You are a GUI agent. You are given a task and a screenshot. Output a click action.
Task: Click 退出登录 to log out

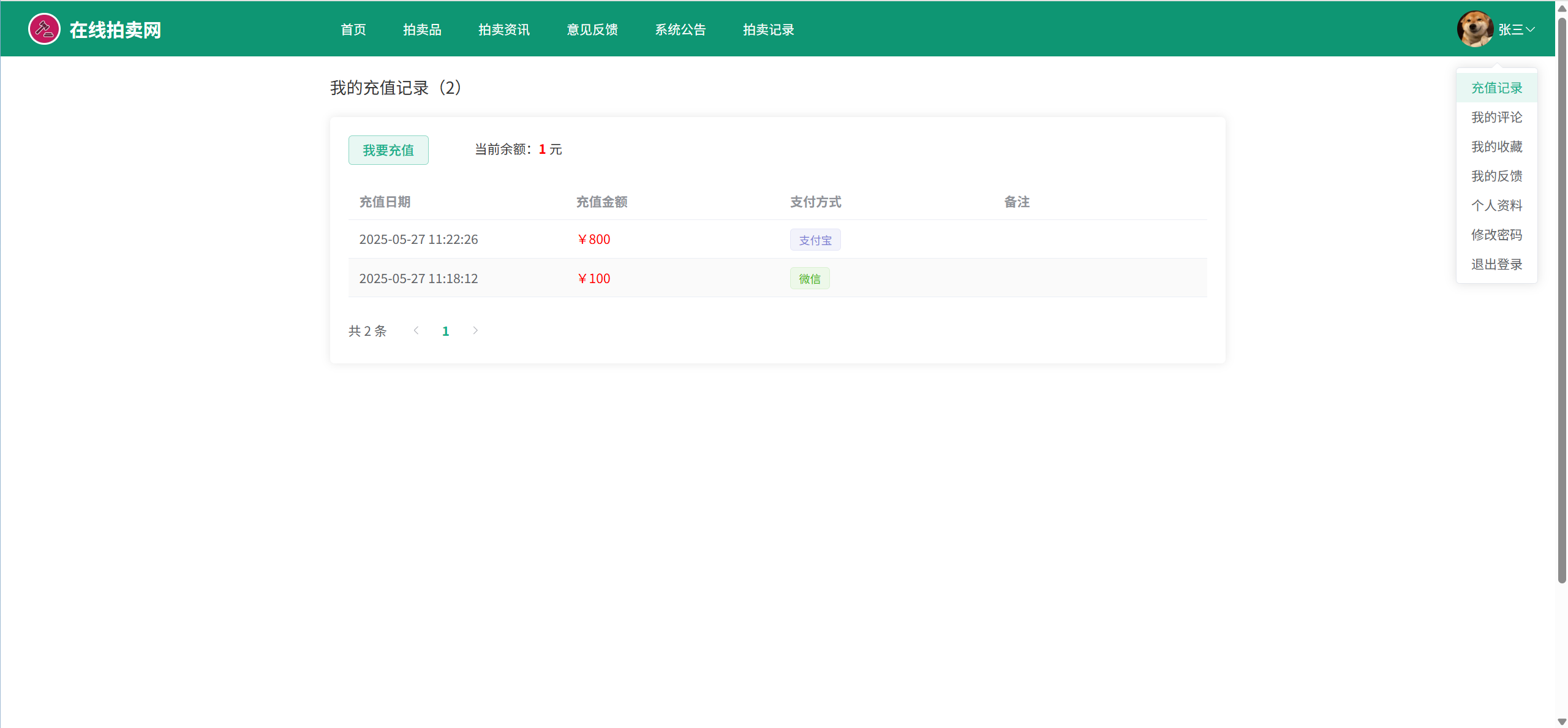1496,265
